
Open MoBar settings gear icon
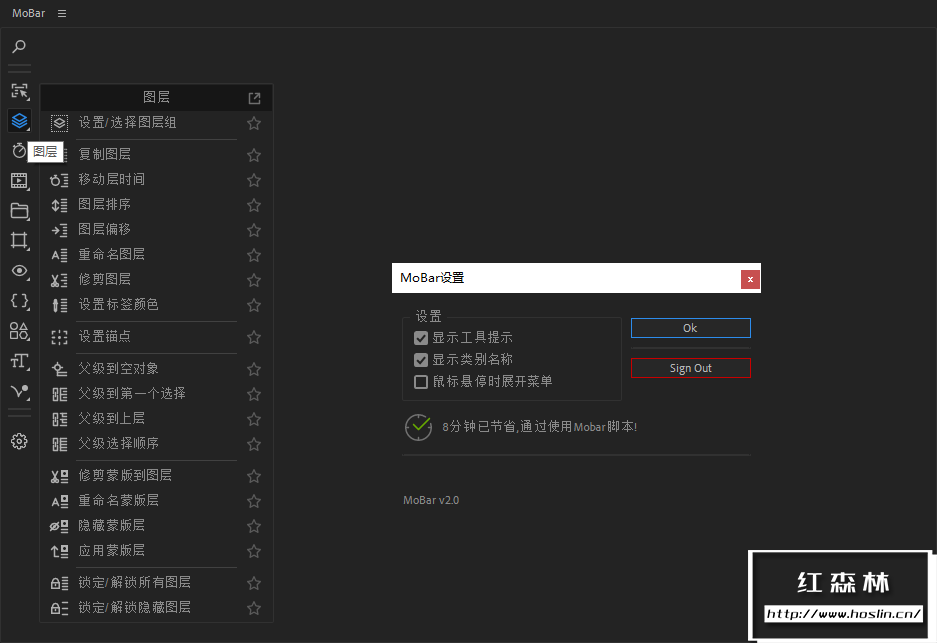click(x=19, y=442)
